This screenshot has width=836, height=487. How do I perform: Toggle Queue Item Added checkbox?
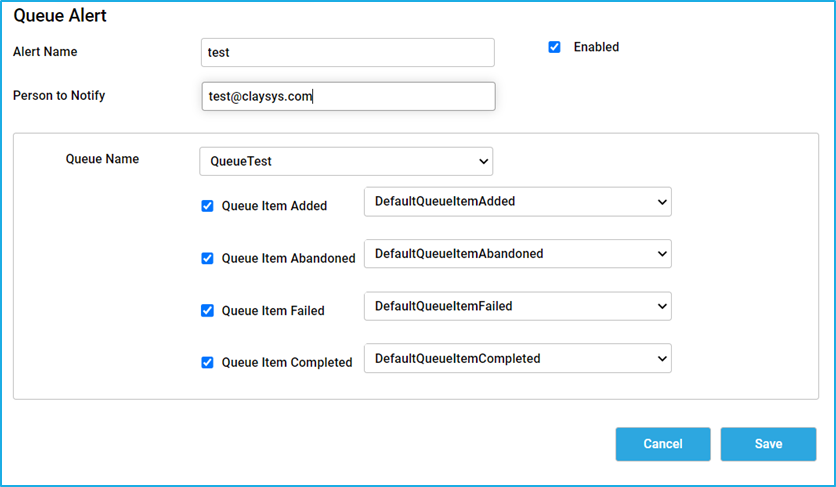click(x=207, y=206)
